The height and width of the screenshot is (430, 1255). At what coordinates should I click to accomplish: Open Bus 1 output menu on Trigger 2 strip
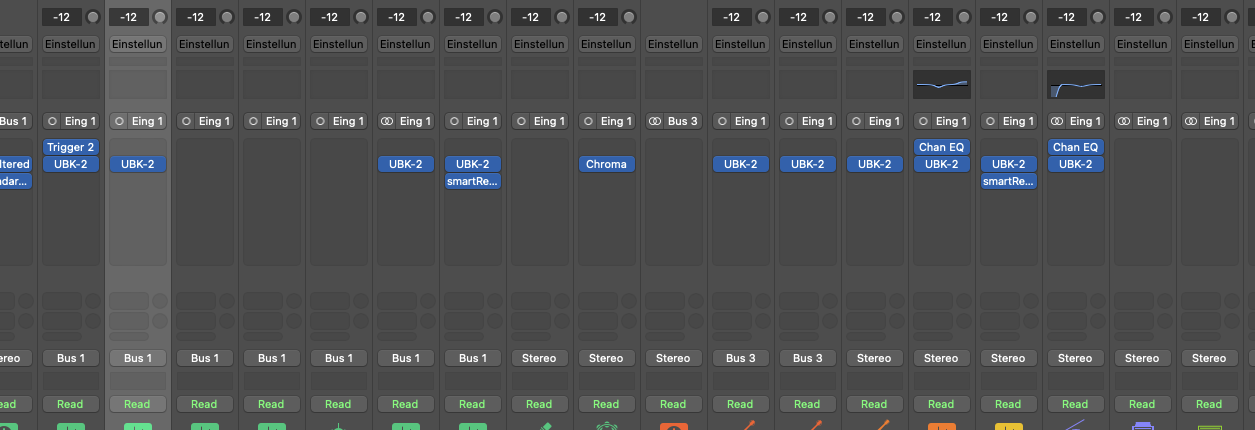coord(70,358)
